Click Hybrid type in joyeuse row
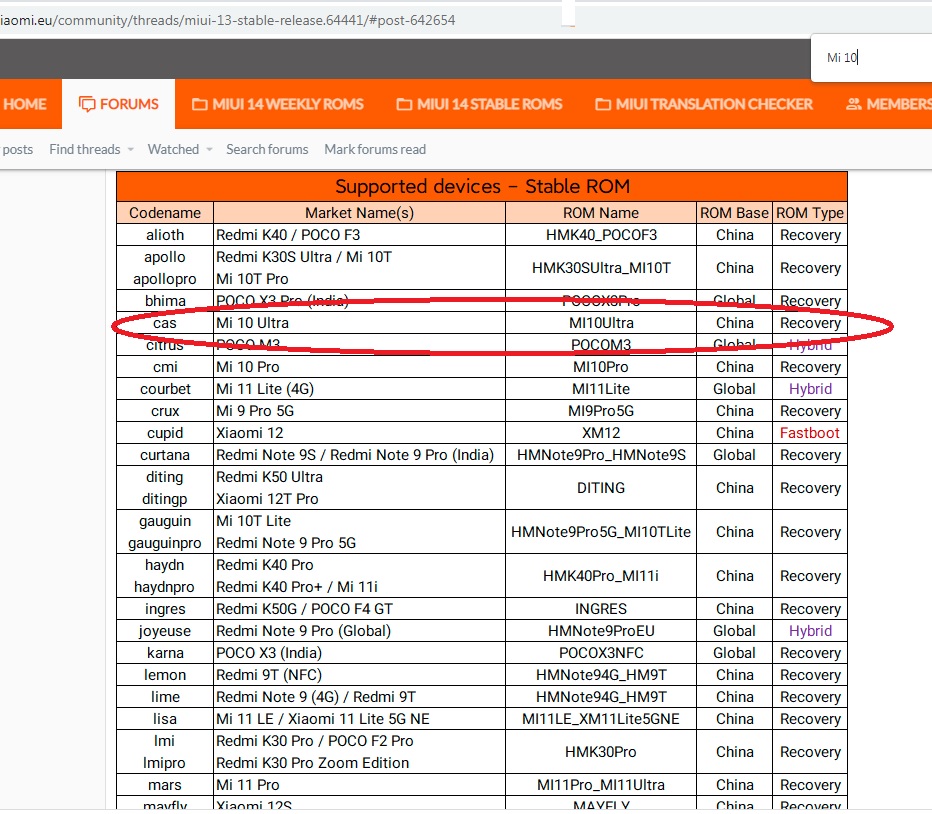The height and width of the screenshot is (814, 932). (810, 631)
